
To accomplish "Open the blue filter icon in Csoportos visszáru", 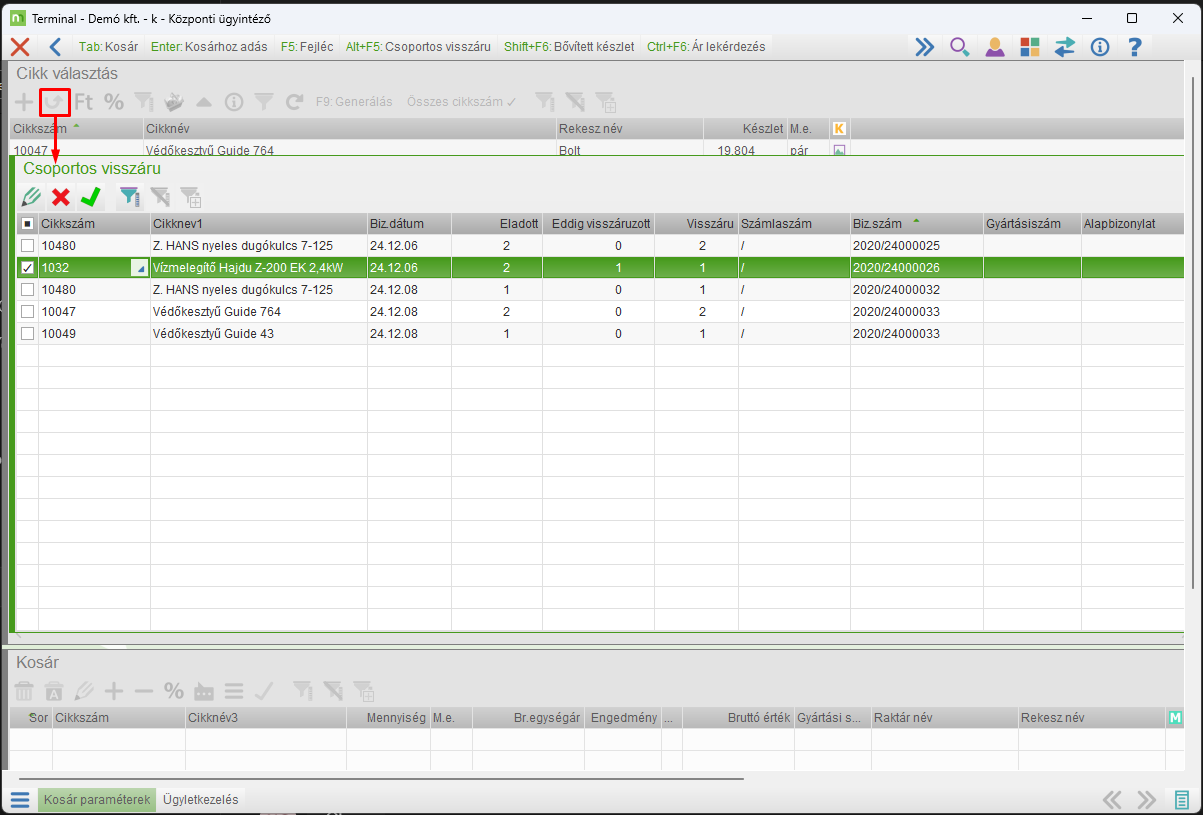I will [x=129, y=197].
